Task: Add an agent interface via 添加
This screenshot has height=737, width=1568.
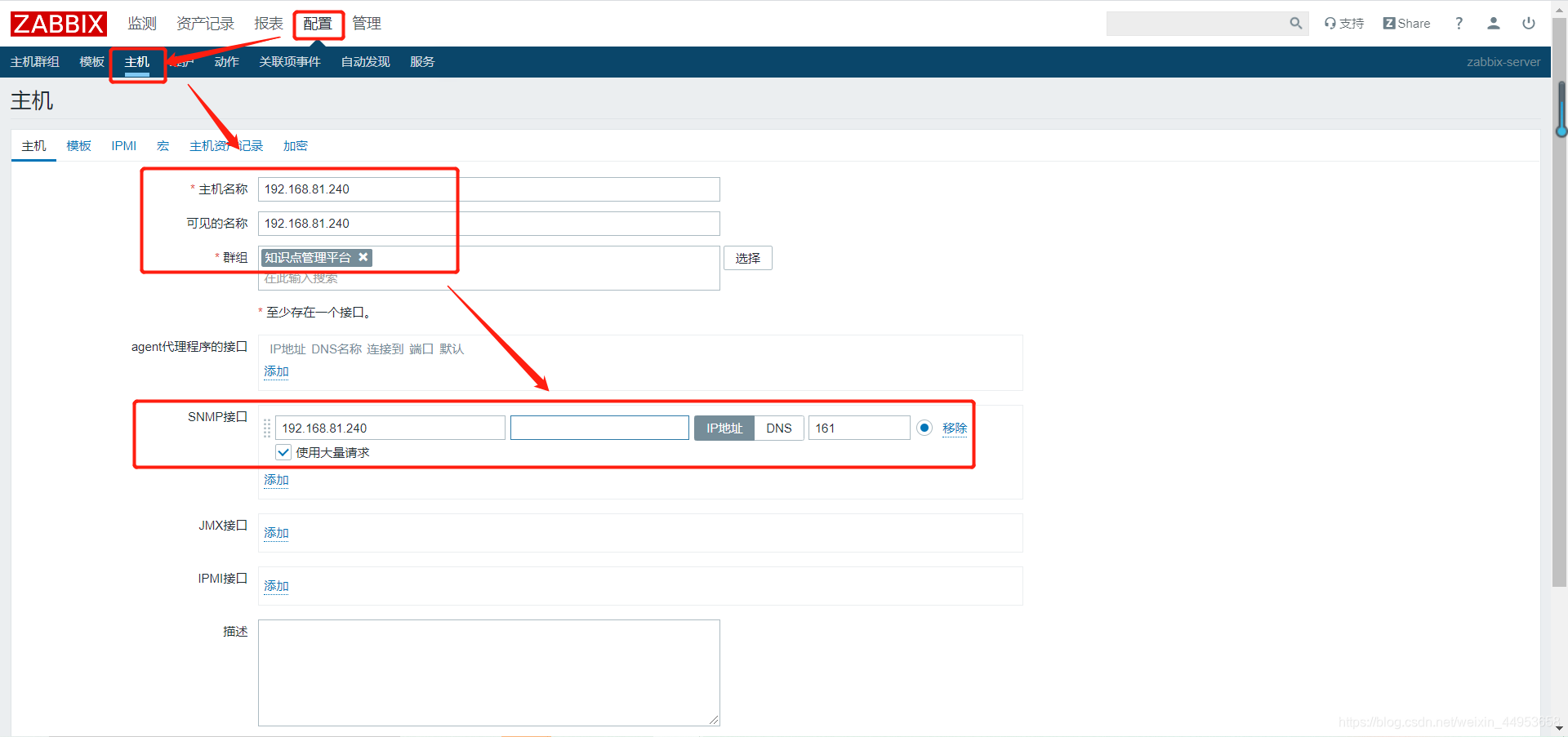Action: pos(276,371)
